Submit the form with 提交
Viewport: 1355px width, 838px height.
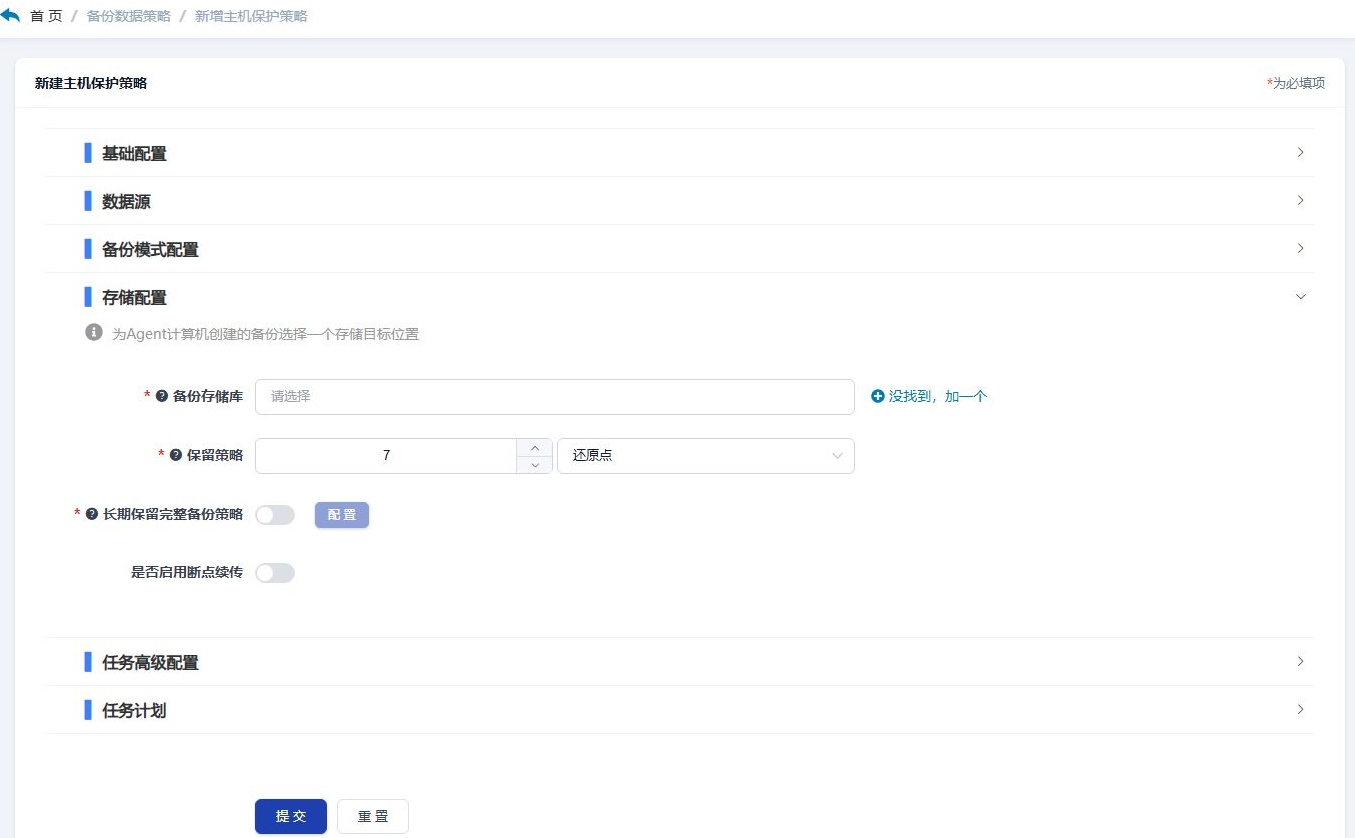point(291,816)
